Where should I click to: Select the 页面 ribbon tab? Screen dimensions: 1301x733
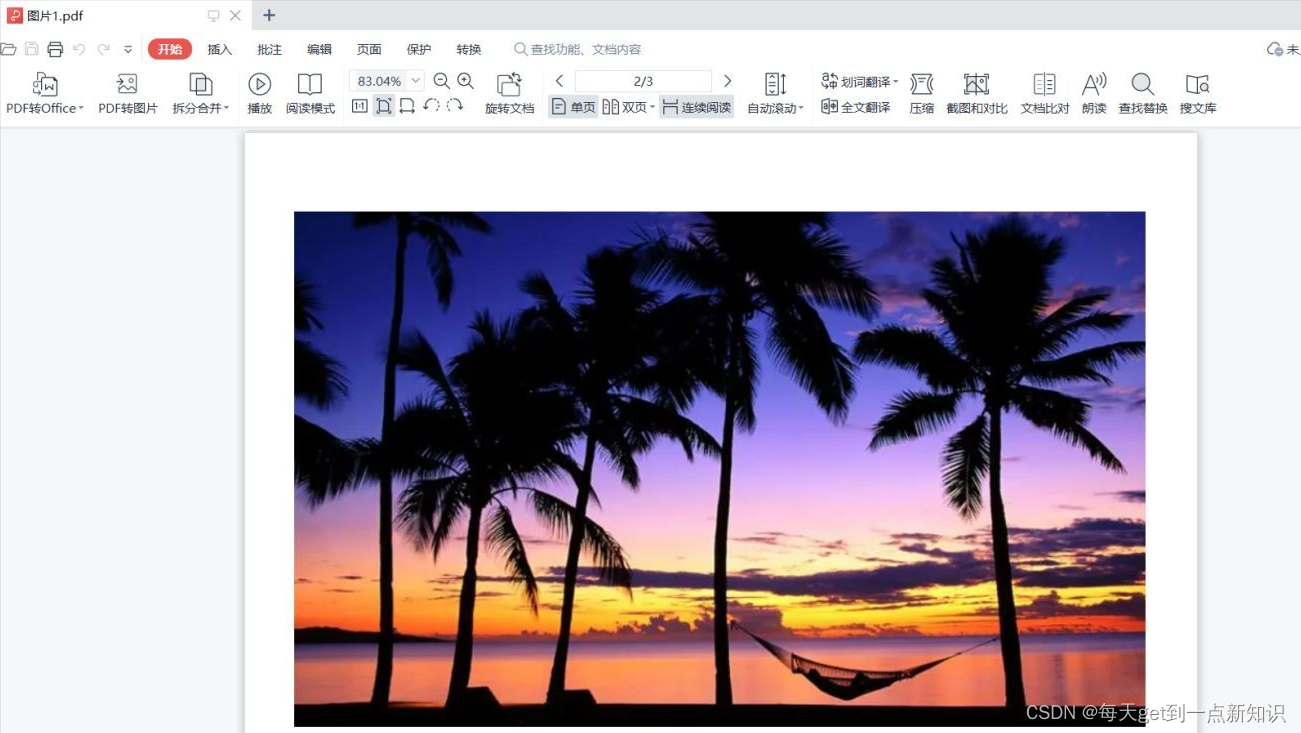pyautogui.click(x=369, y=49)
